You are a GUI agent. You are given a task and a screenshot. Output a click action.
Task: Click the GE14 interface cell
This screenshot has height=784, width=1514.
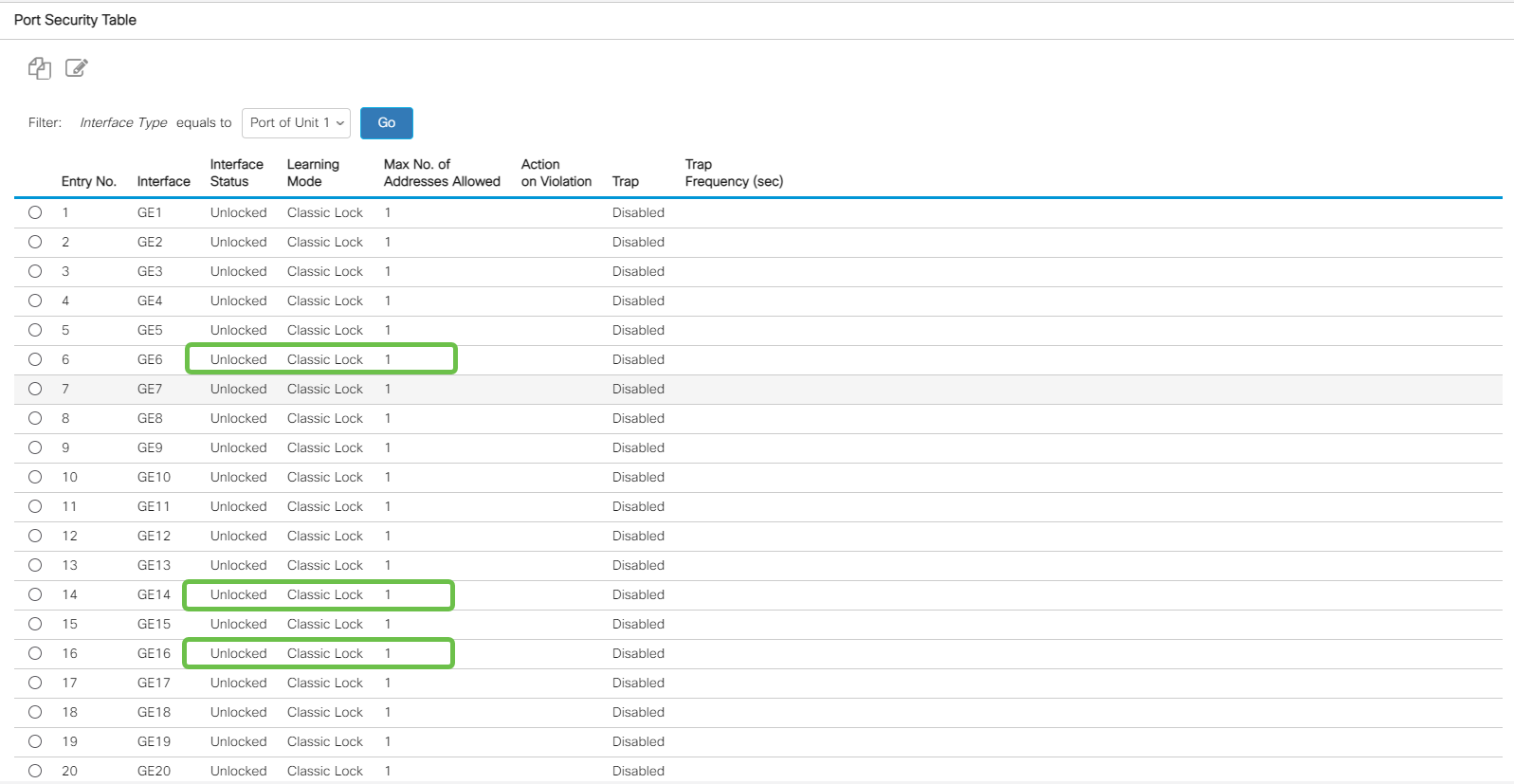(154, 594)
